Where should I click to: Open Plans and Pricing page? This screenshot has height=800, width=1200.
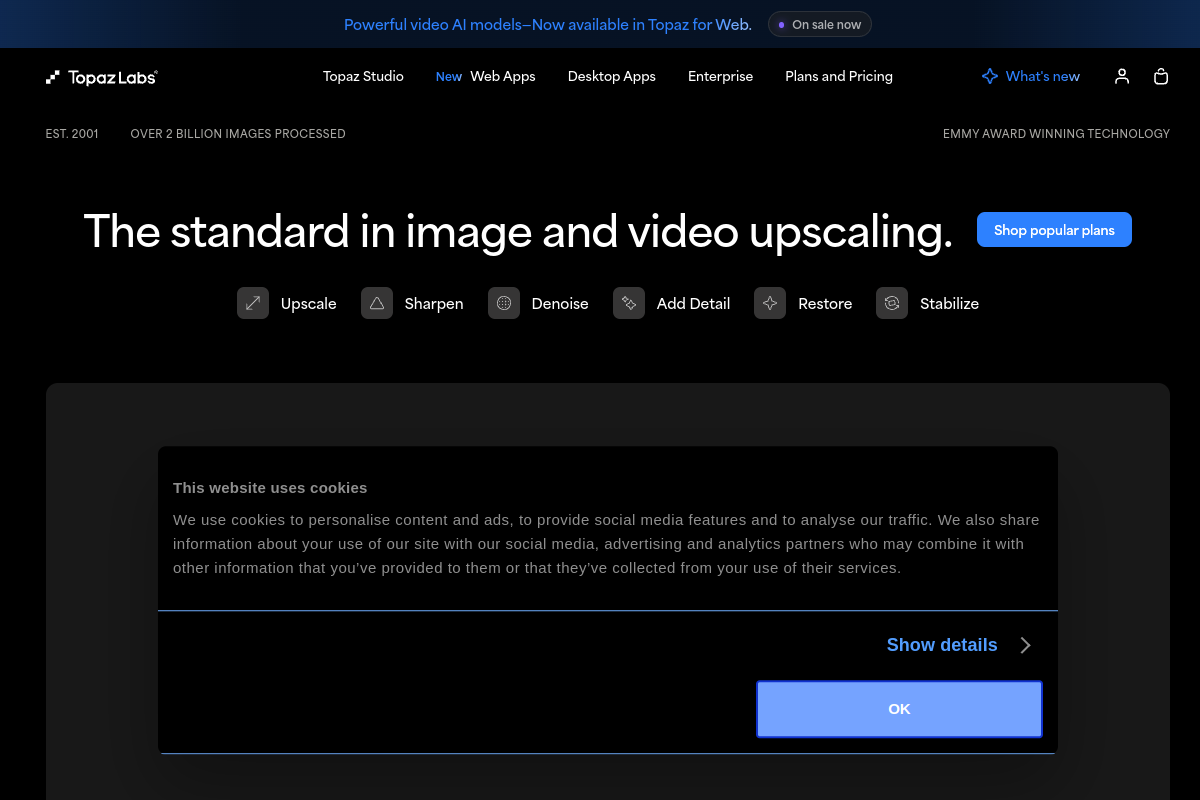click(x=839, y=76)
